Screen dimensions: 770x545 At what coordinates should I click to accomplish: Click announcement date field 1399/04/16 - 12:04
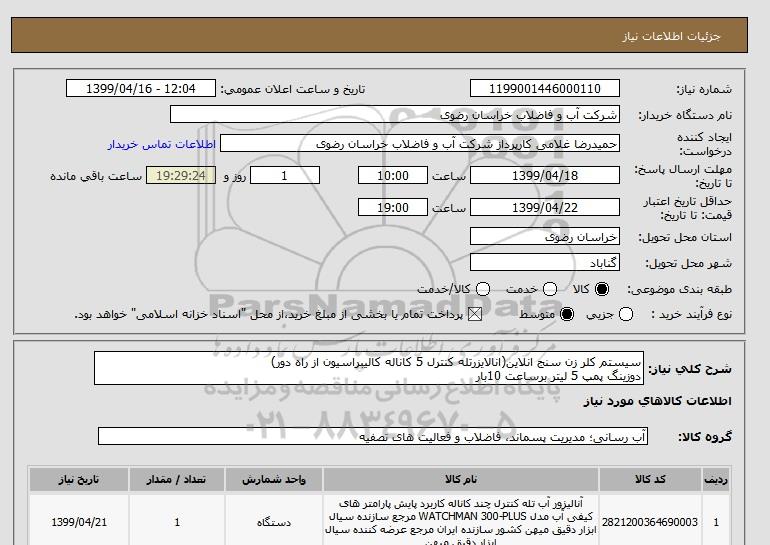141,88
